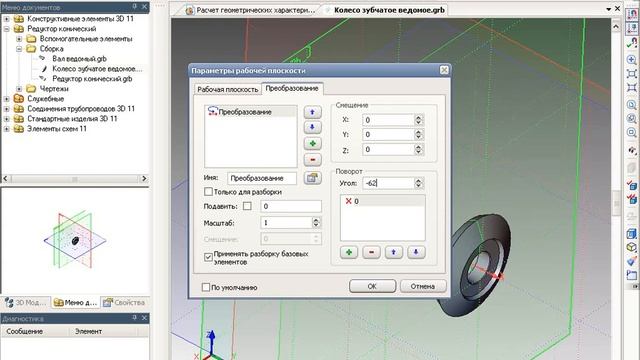The height and width of the screenshot is (360, 640).
Task: Expand the Служебные folder
Action: point(7,99)
